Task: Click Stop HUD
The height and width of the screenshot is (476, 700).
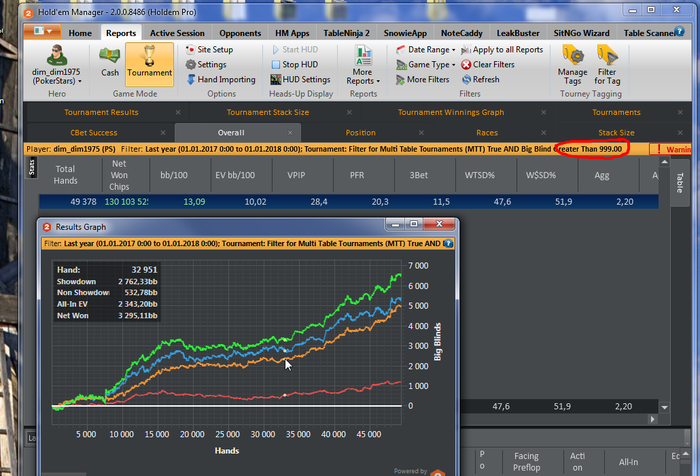Action: click(x=295, y=64)
